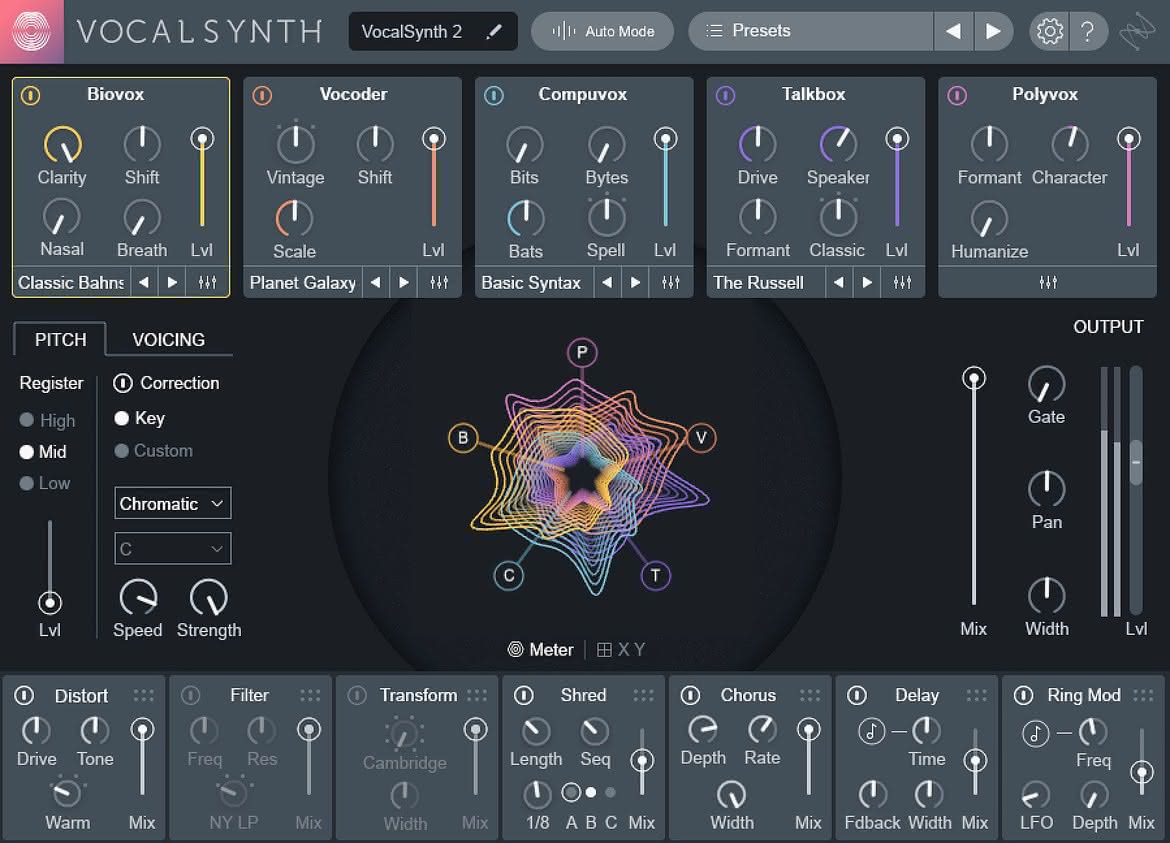Screen dimensions: 1170x843
Task: Open Biovox advanced settings sliders icon
Action: (x=207, y=282)
